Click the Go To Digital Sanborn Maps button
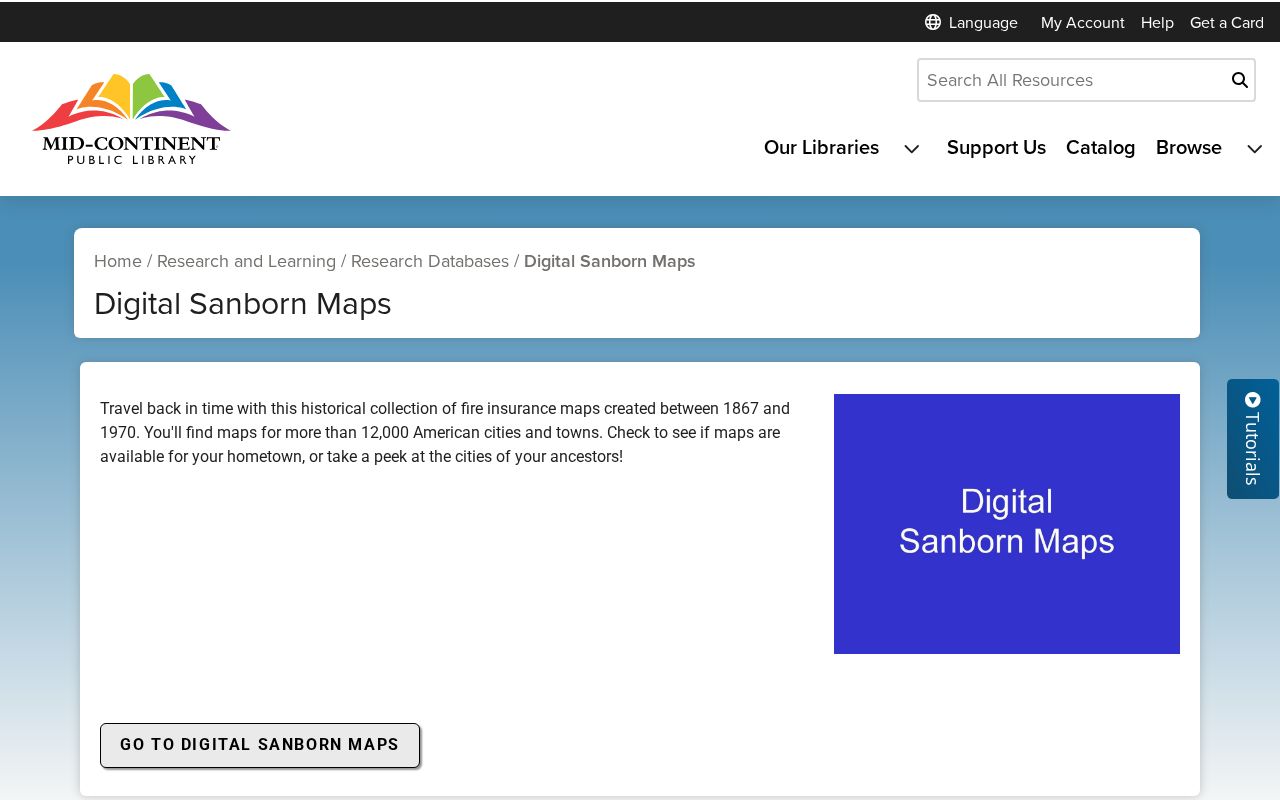The image size is (1280, 800). (260, 745)
